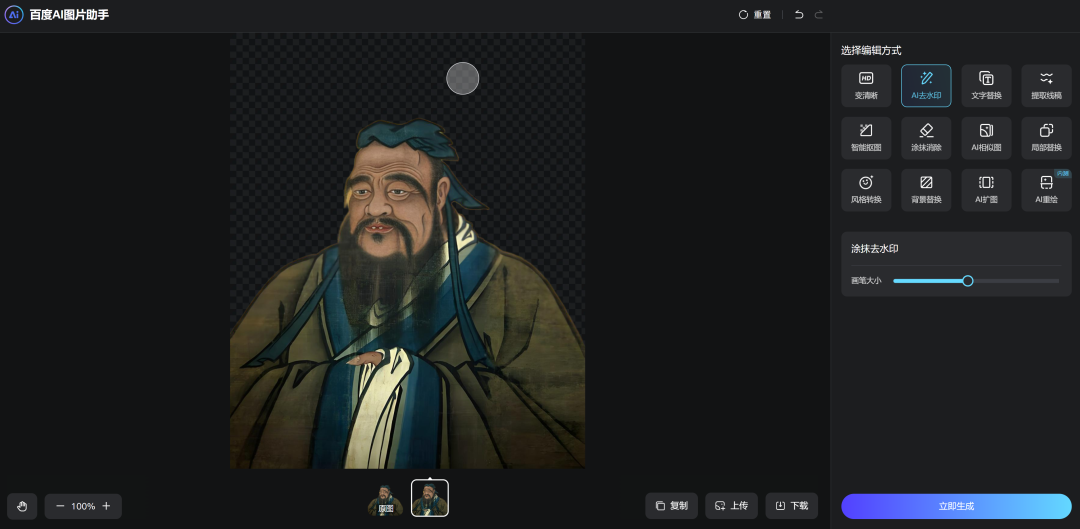Zoom in with the plus icon

tap(106, 506)
